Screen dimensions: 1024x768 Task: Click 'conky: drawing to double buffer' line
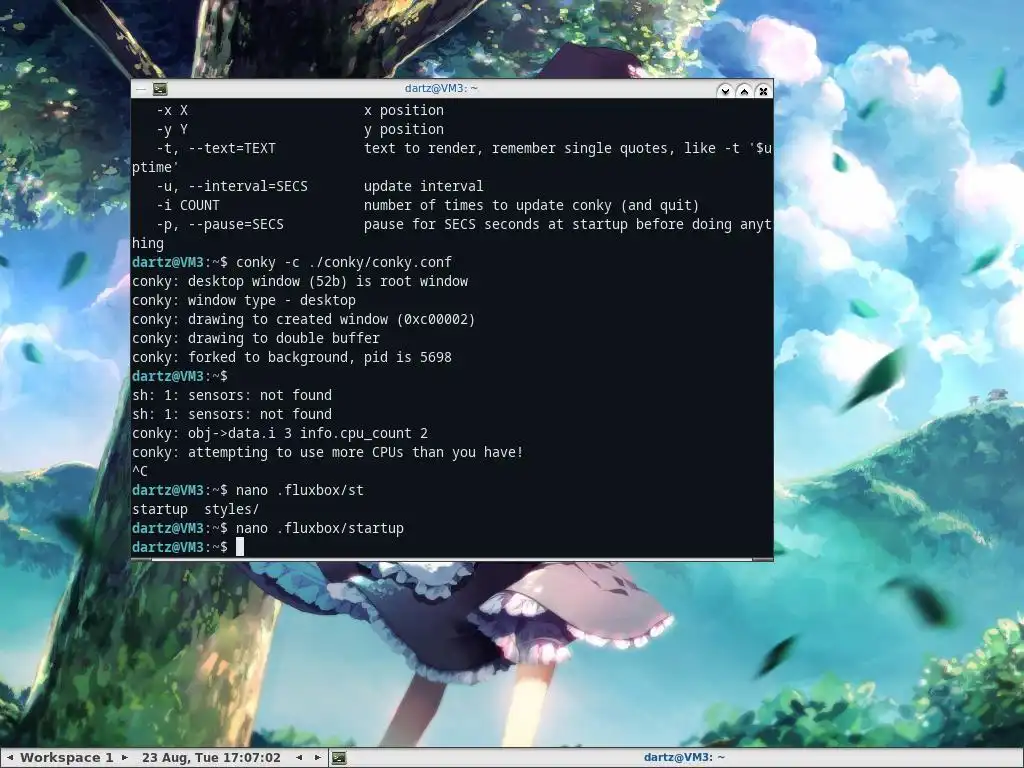255,338
